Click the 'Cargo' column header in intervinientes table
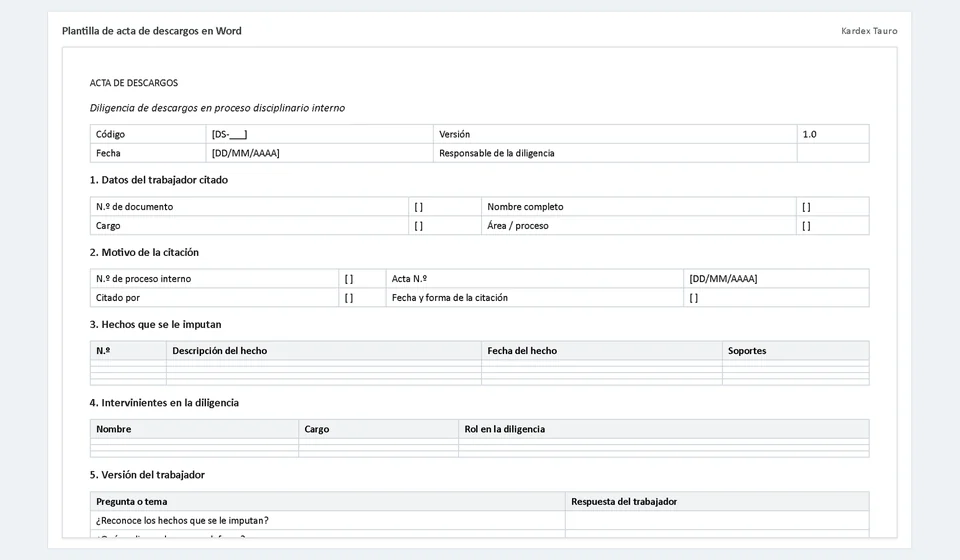 coord(378,429)
